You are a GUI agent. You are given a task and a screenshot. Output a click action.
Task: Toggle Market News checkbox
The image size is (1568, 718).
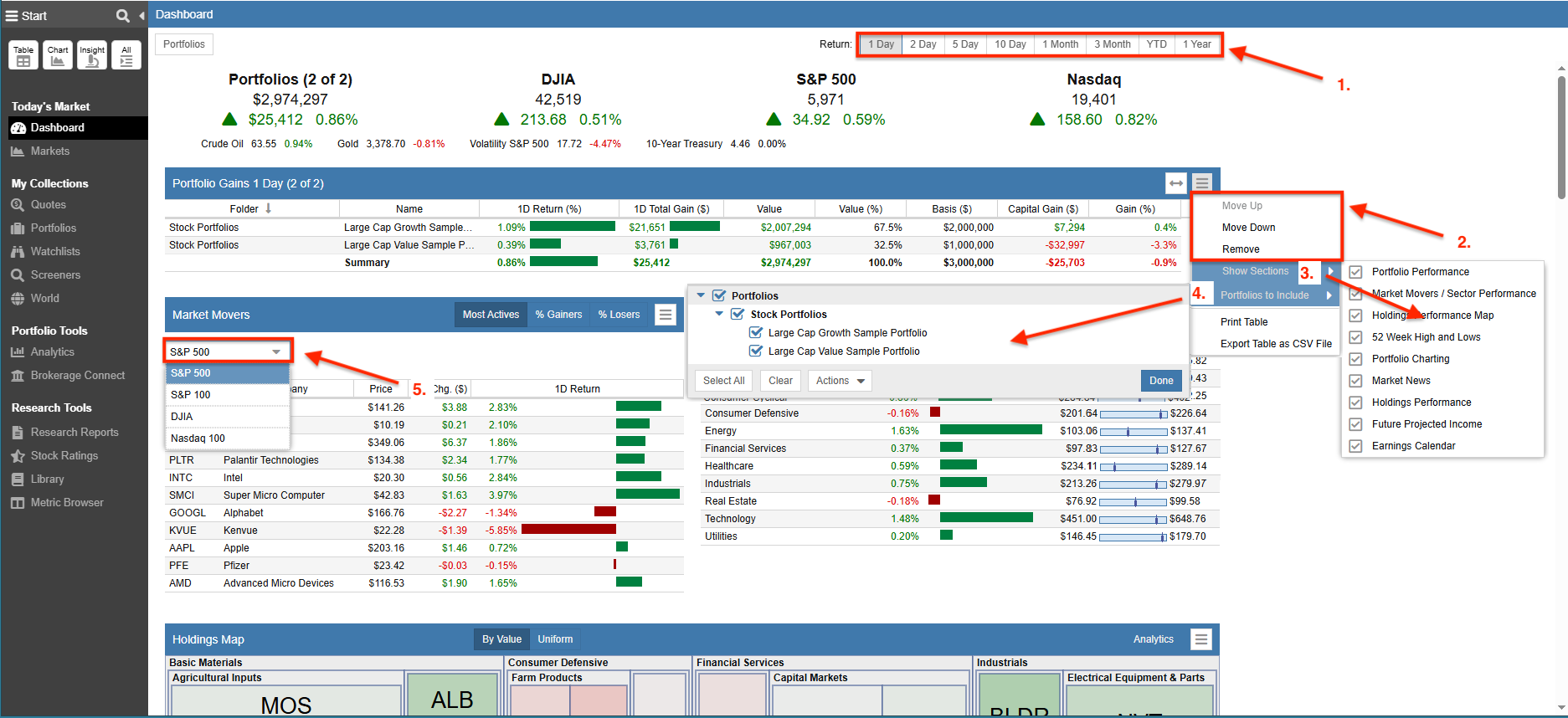(x=1355, y=381)
